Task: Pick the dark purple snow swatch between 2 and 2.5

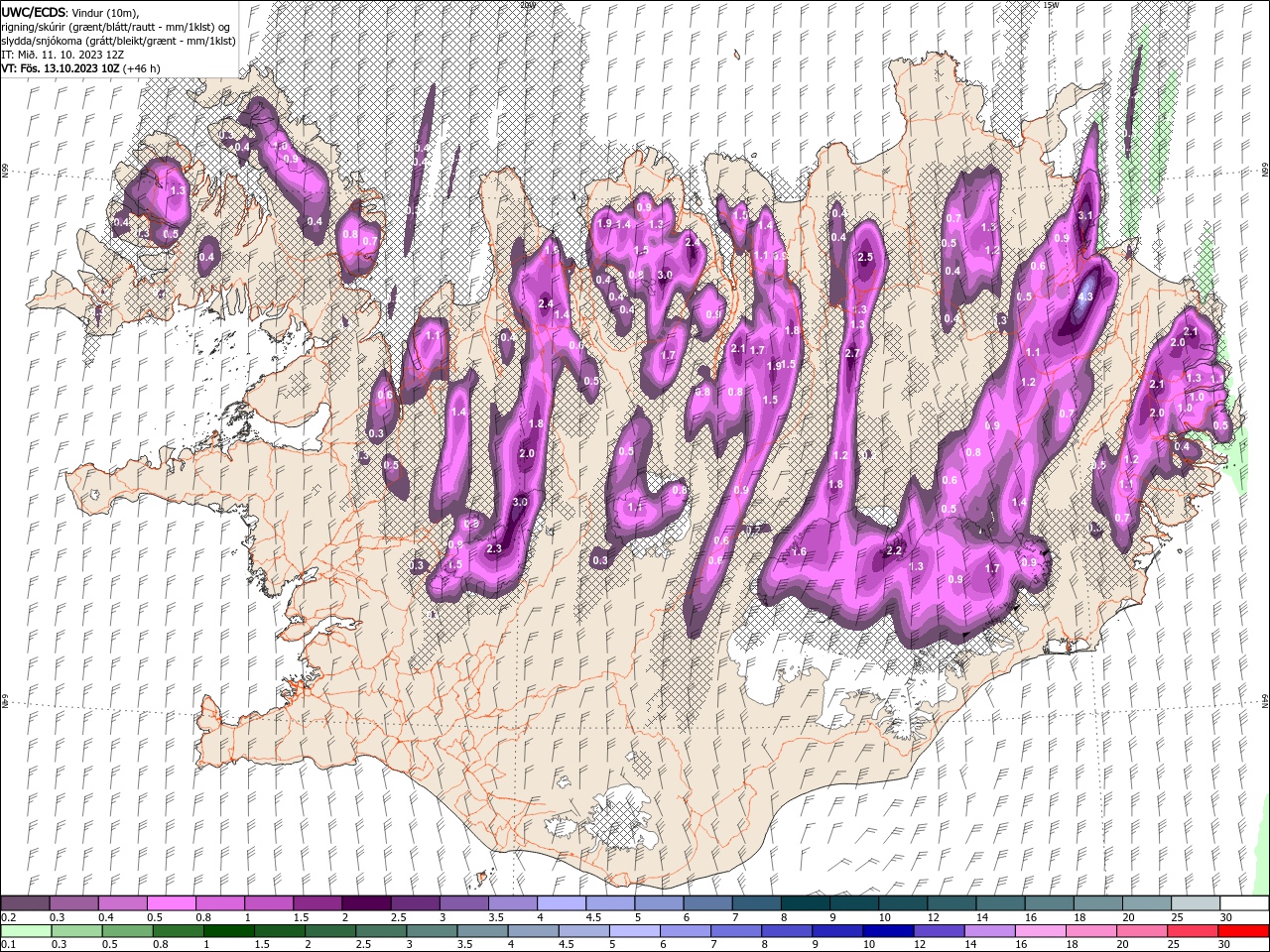Action: point(365,903)
